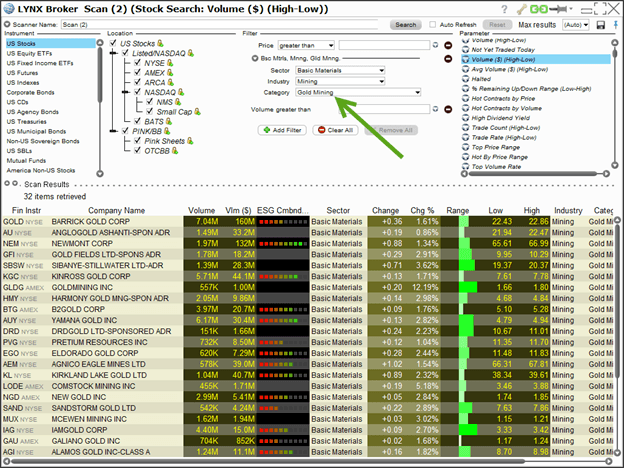Uncheck the Pink Sheets checkbox
The width and height of the screenshot is (624, 468).
137,140
